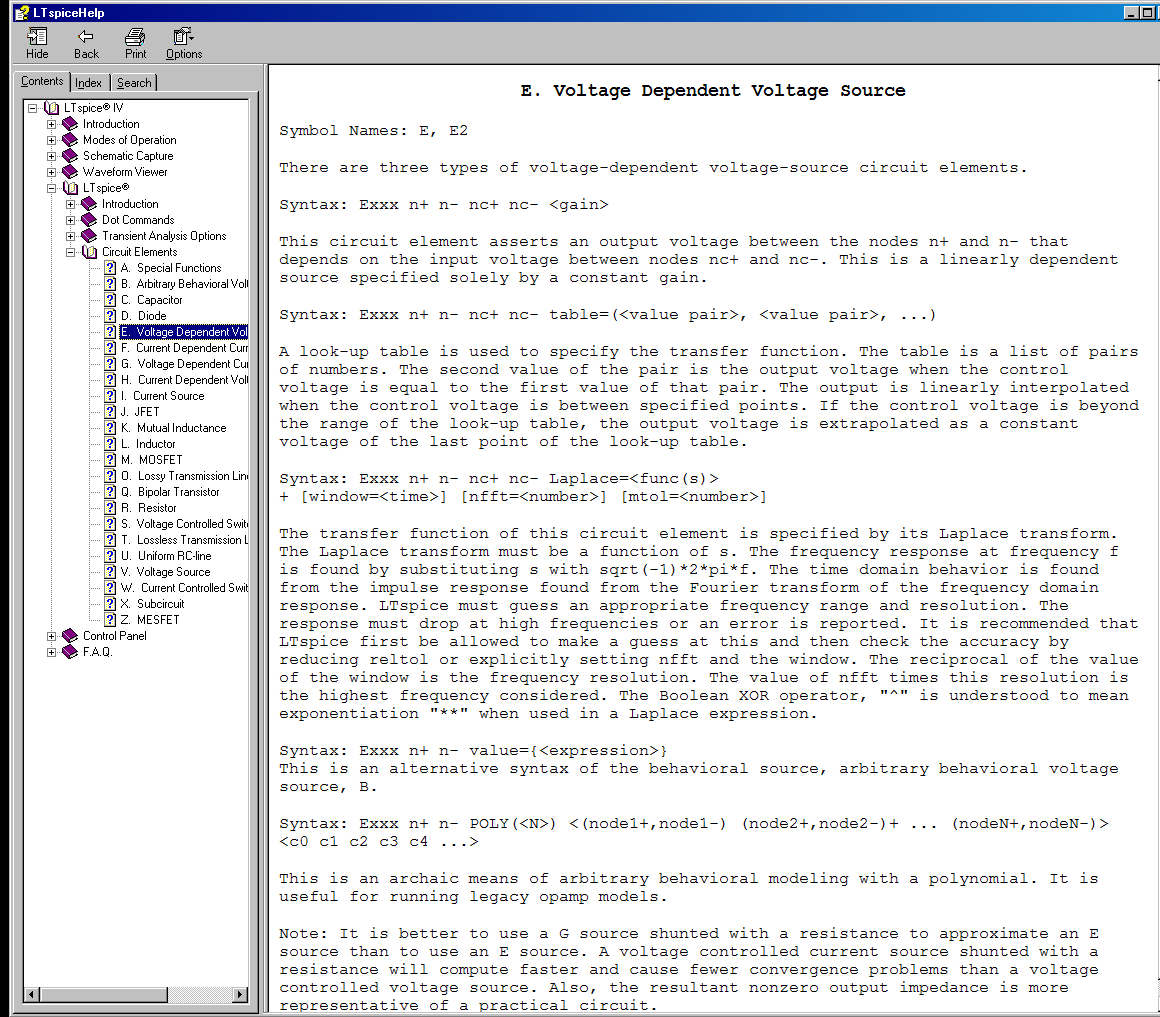Open H. Current Dependent Voltage topic
Screen dimensions: 1160x1017
point(184,380)
